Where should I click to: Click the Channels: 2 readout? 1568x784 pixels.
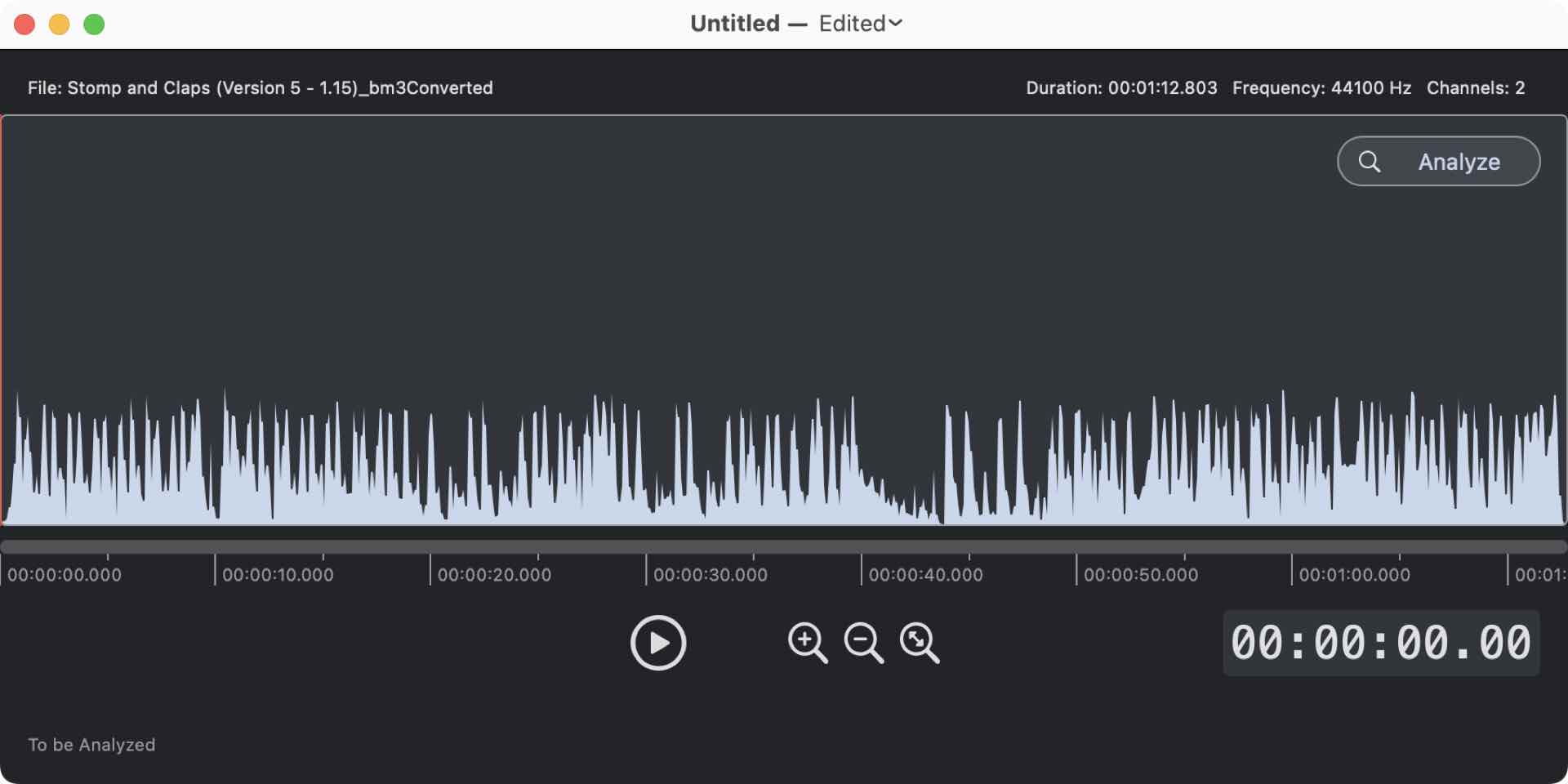[1476, 88]
